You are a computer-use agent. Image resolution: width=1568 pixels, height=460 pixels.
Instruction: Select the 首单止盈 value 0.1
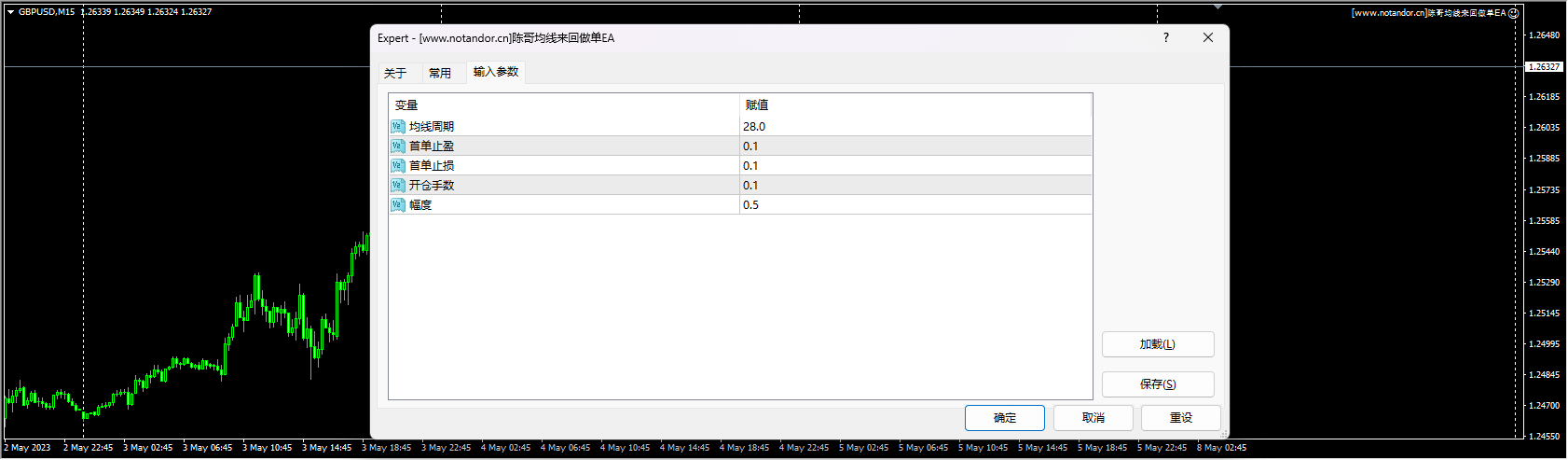pos(915,146)
